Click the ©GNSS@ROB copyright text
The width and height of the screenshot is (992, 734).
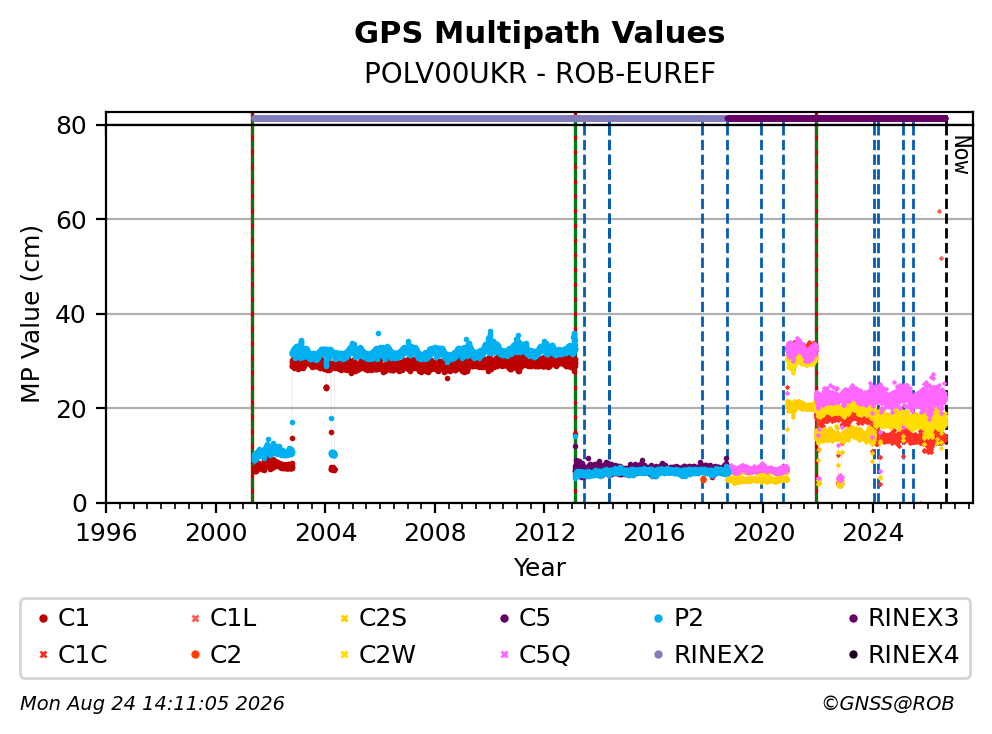point(888,703)
